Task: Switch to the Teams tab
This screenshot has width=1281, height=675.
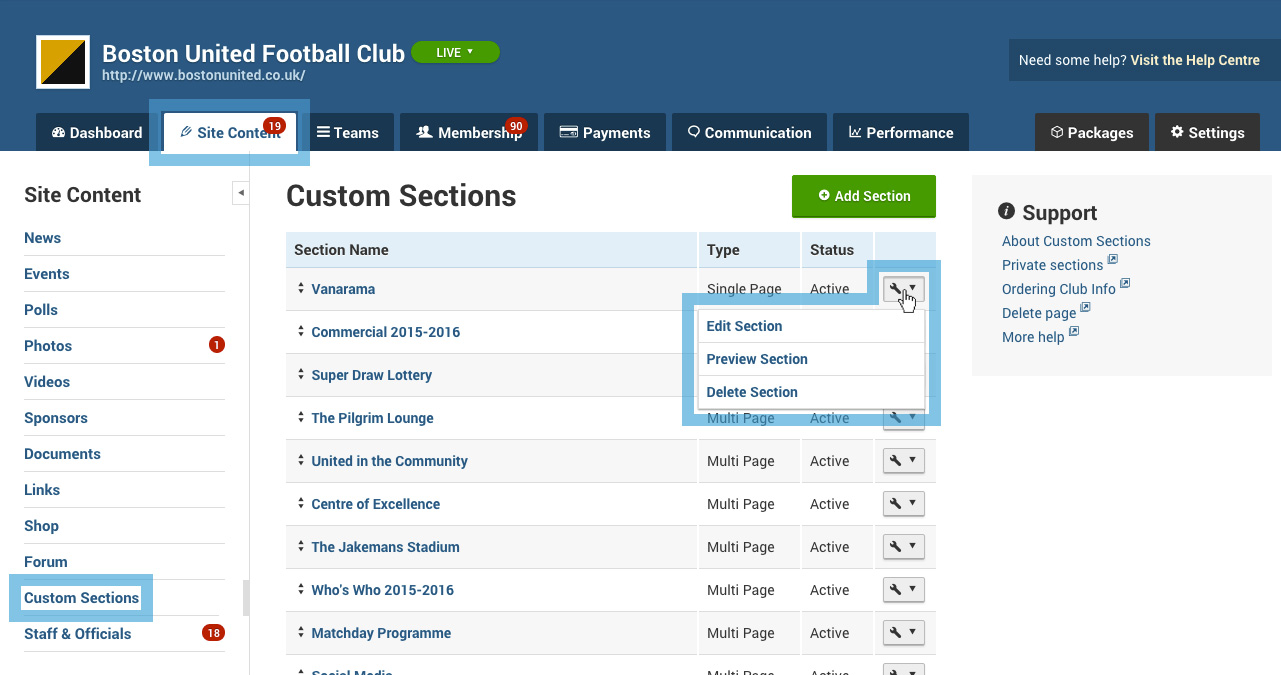Action: 347,133
